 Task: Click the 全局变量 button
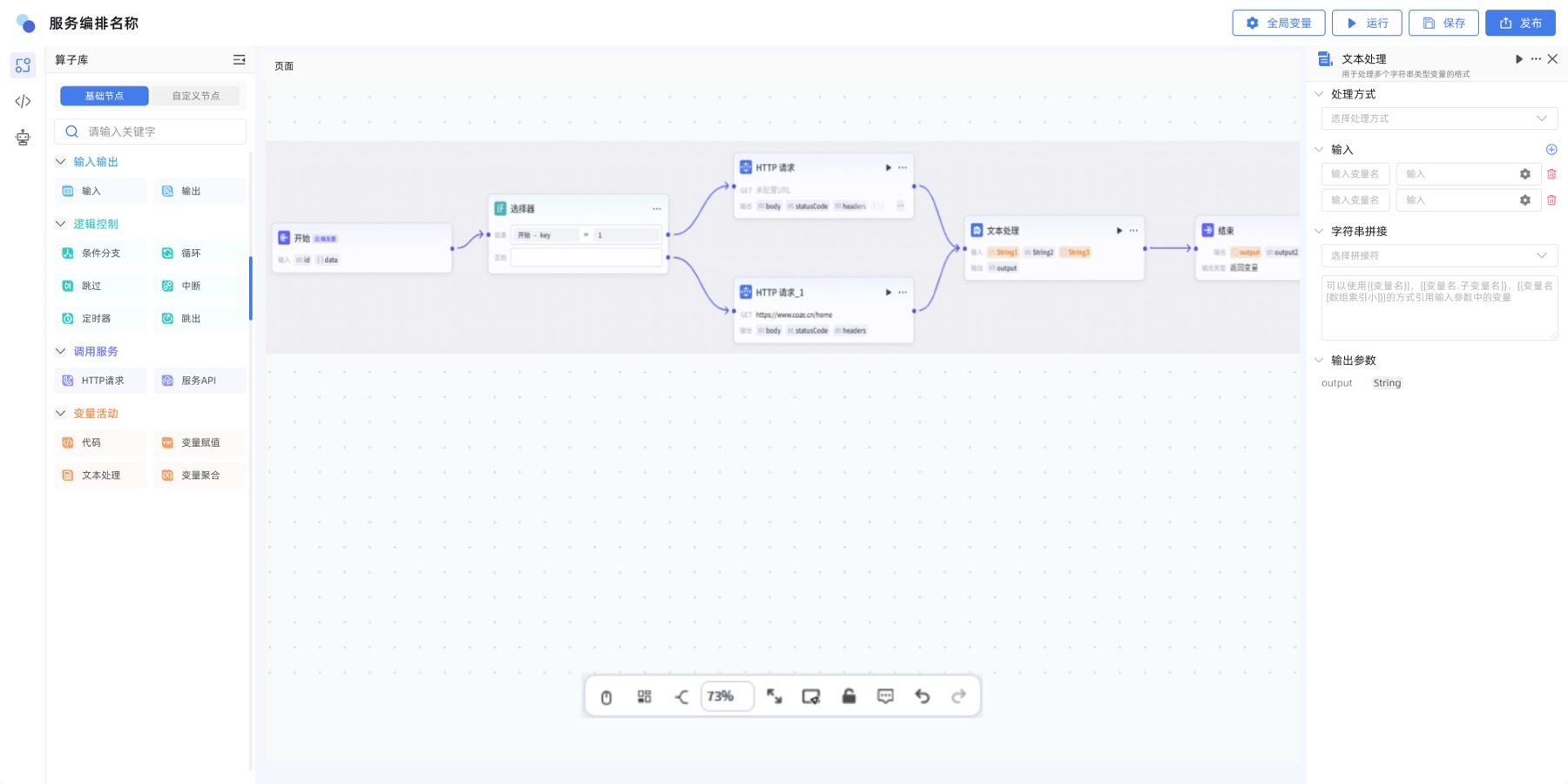click(x=1279, y=23)
